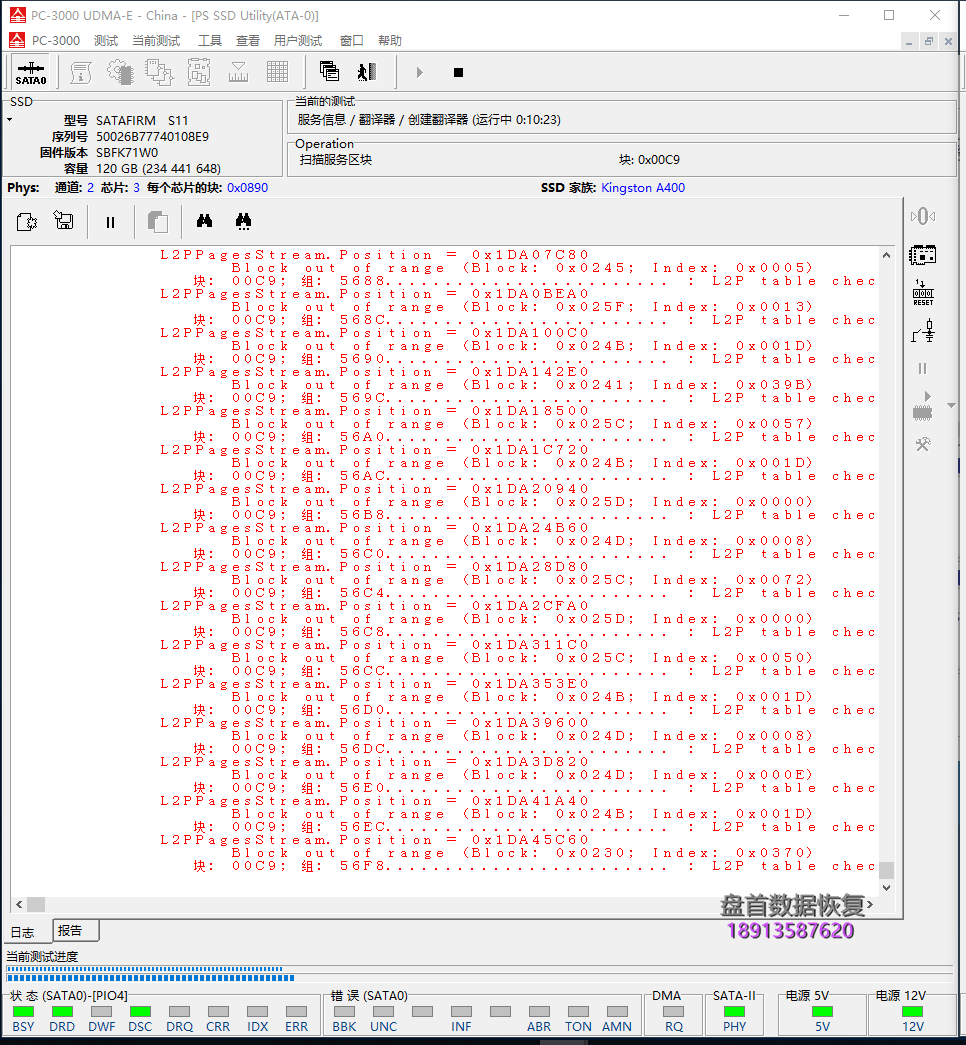Click the ruler measurement toolbar icon
The height and width of the screenshot is (1045, 966).
coord(238,72)
